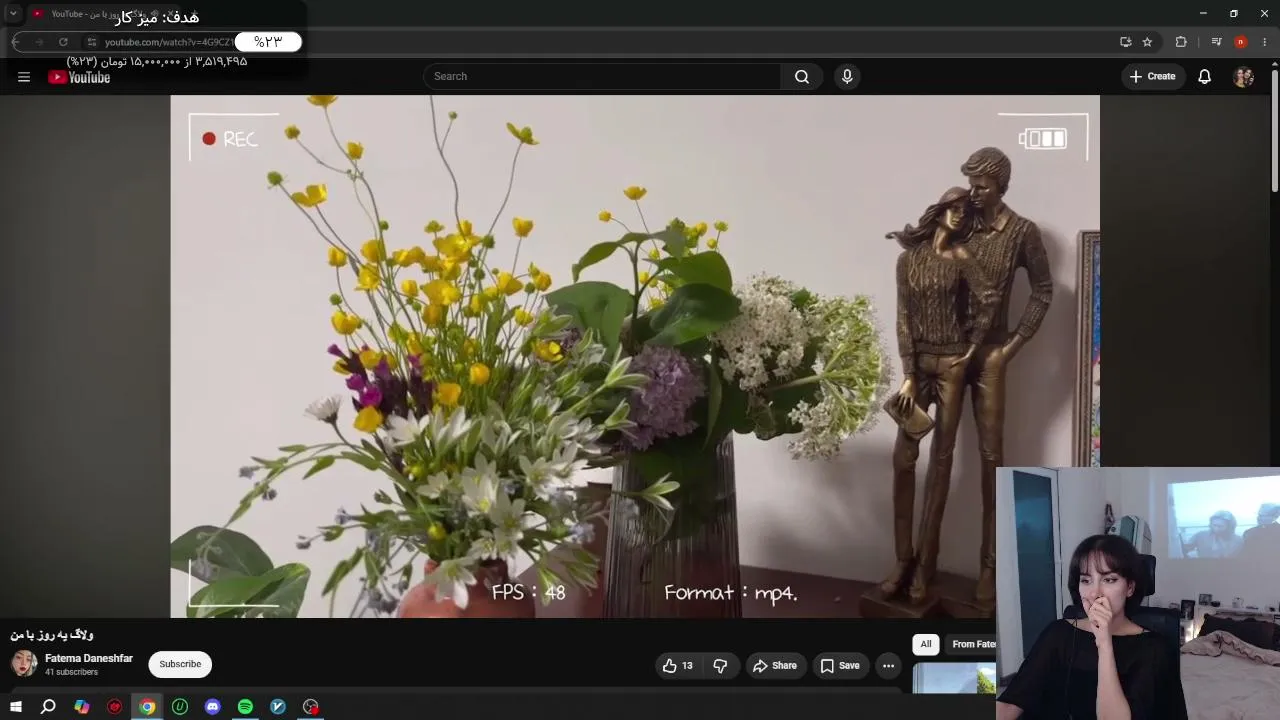Dislike the video
The width and height of the screenshot is (1280, 720).
click(x=720, y=665)
